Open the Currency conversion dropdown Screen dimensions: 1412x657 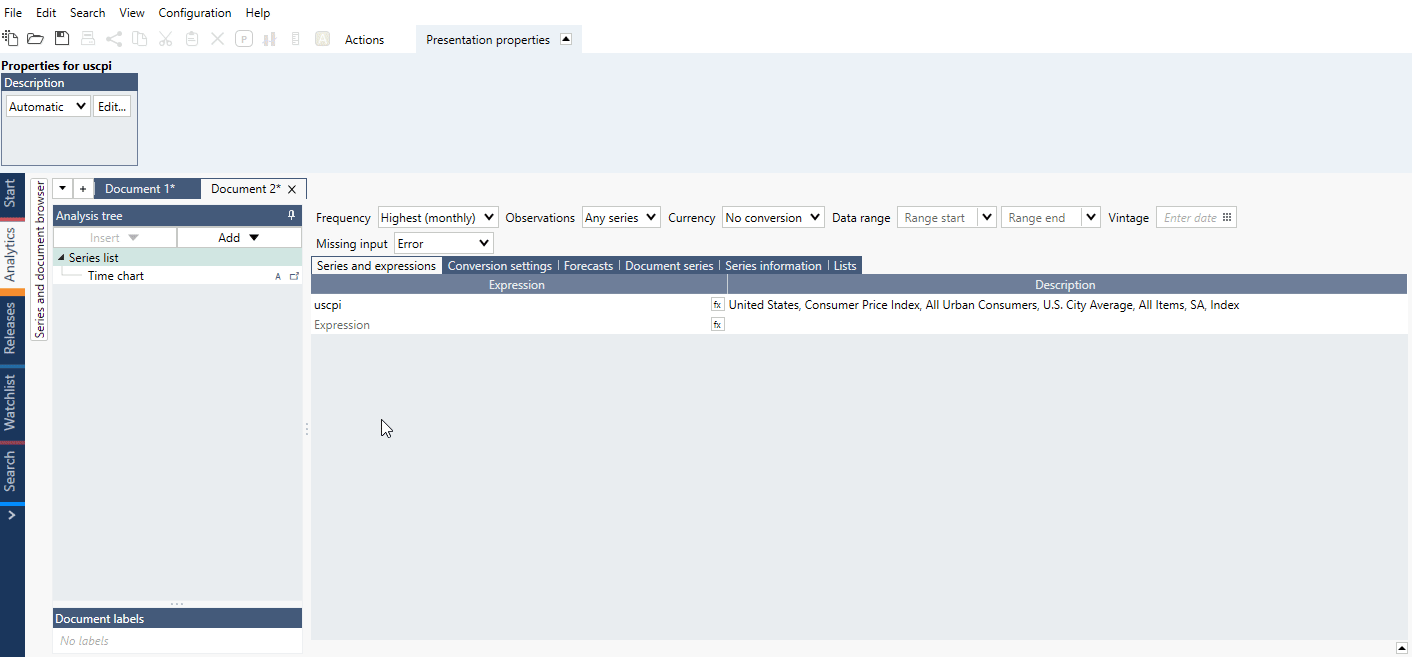tap(773, 217)
